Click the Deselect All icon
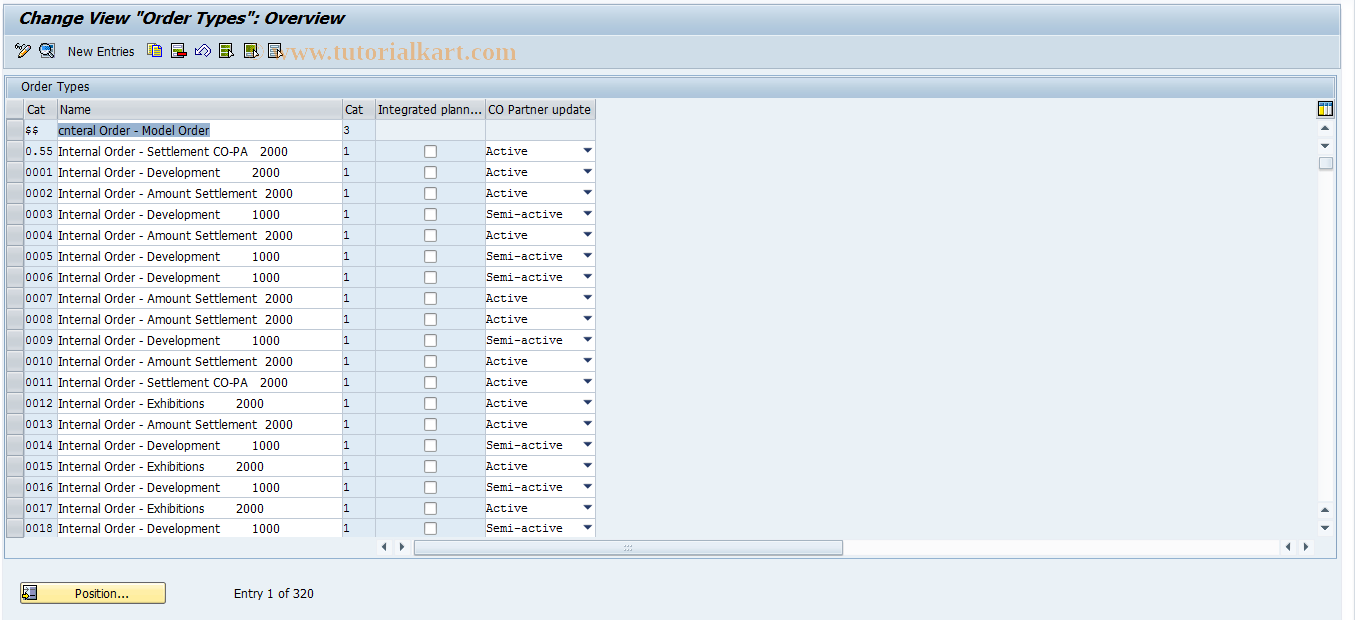 275,51
